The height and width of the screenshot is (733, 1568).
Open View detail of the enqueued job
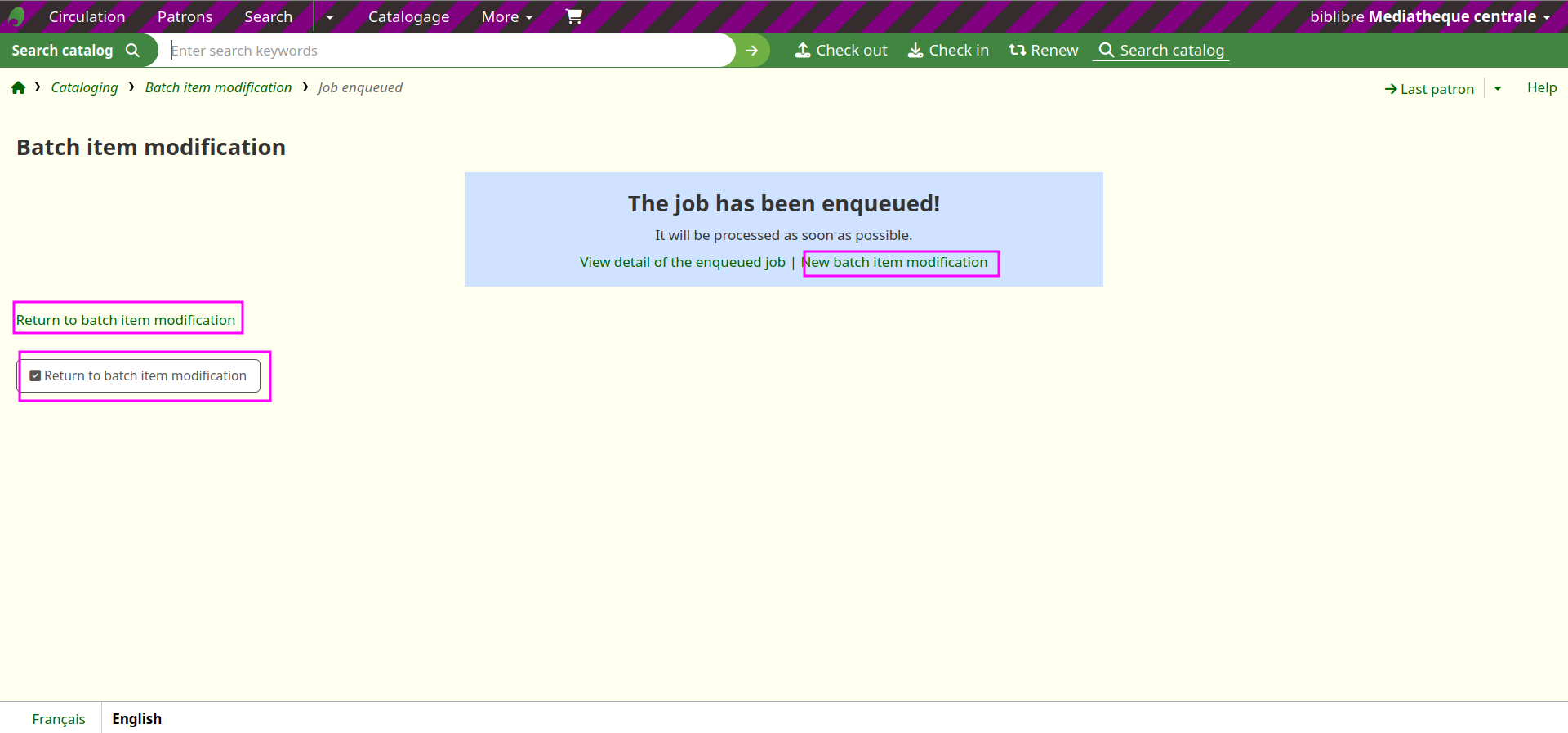click(x=682, y=262)
